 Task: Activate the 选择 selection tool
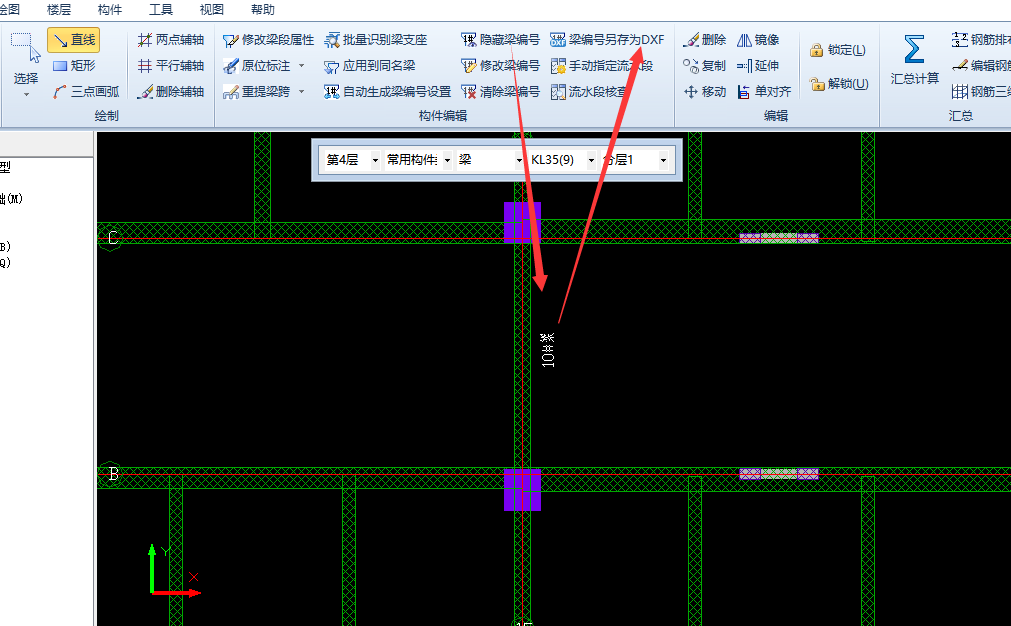point(26,57)
